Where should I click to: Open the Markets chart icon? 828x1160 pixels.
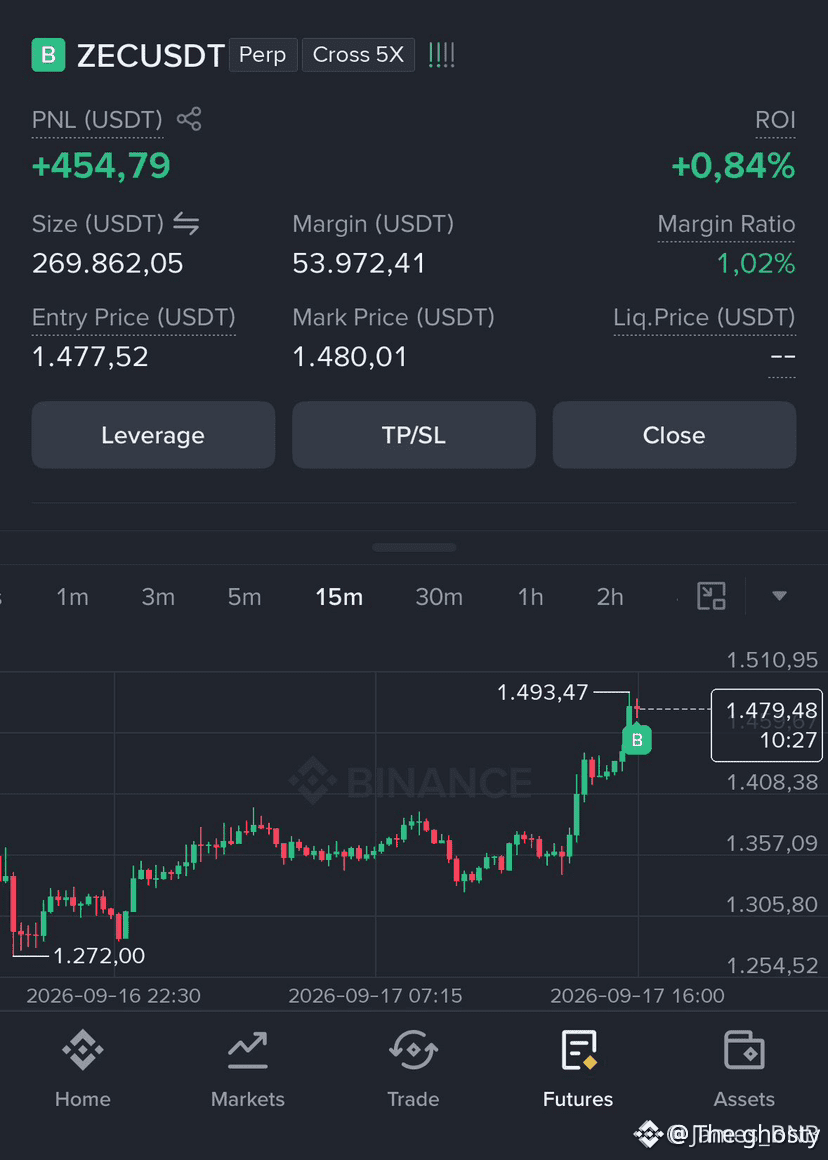[x=248, y=1051]
